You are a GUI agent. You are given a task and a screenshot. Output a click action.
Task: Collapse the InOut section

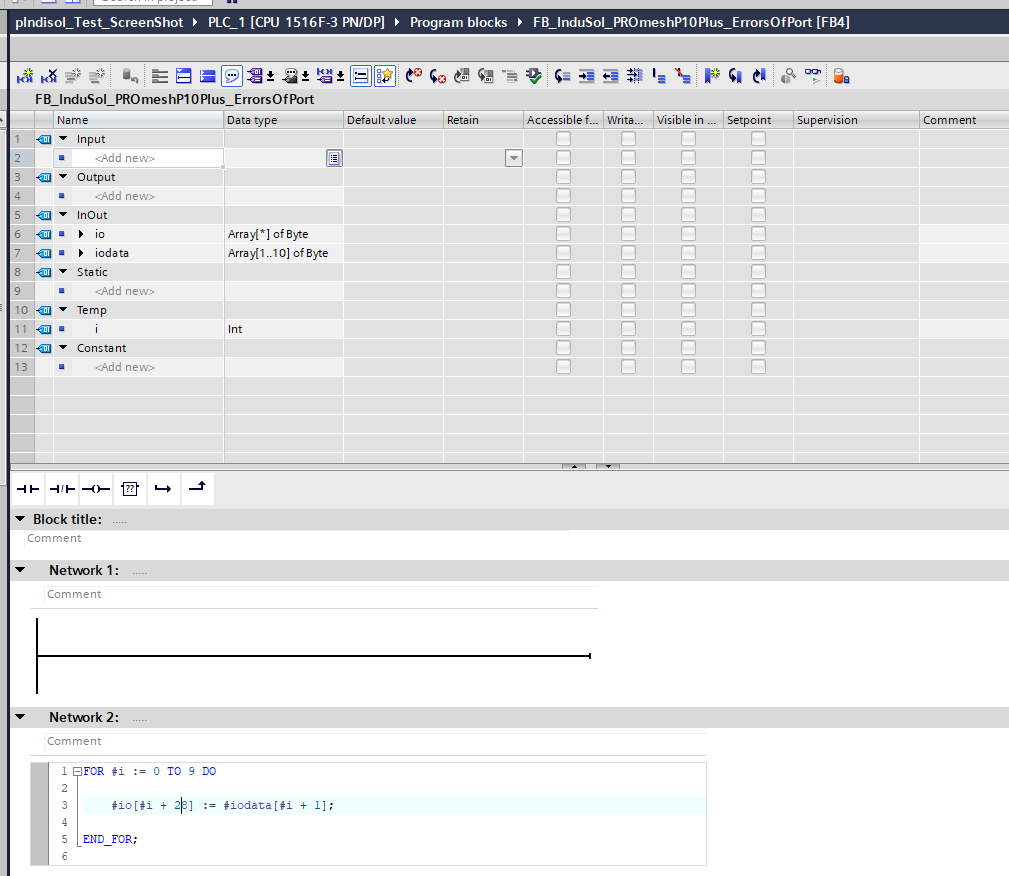point(63,214)
